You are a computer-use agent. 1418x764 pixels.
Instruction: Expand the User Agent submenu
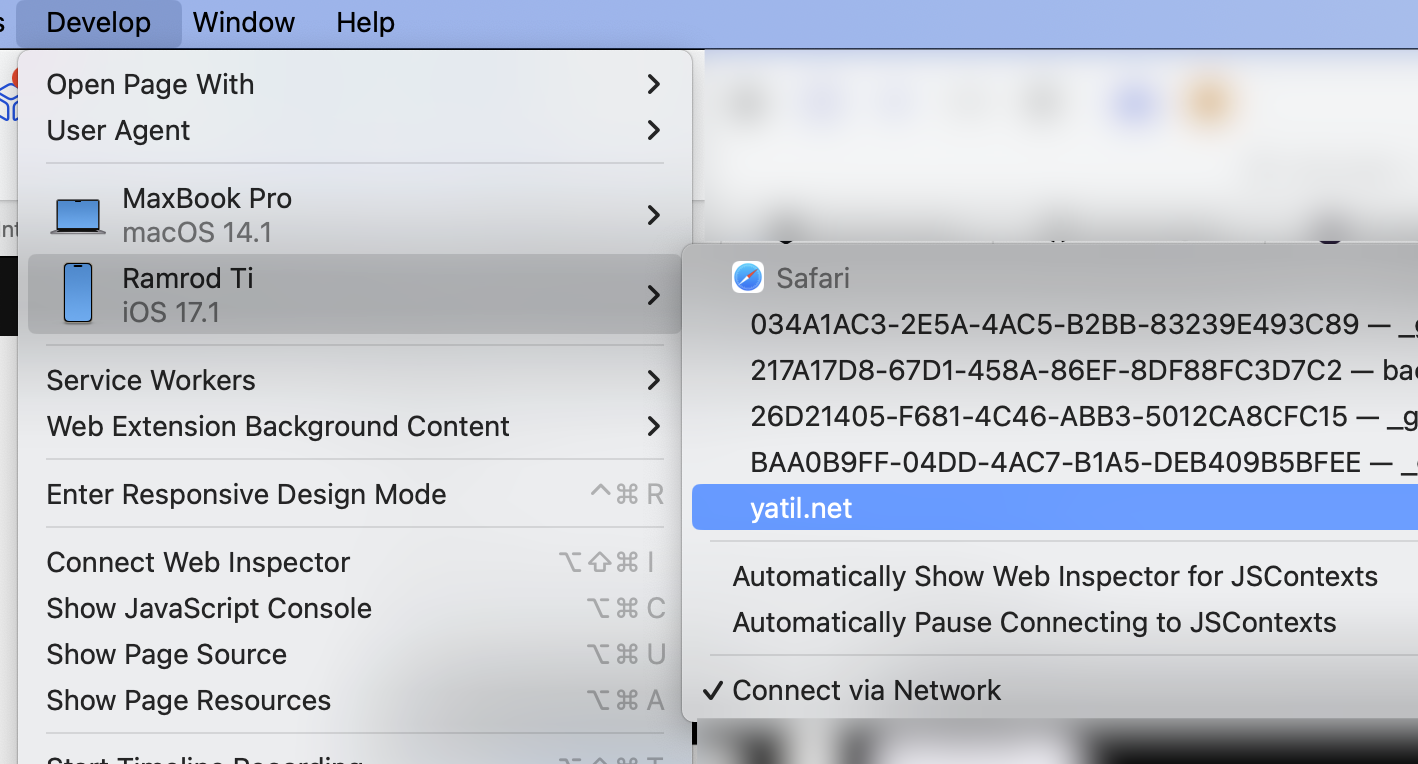pos(118,130)
